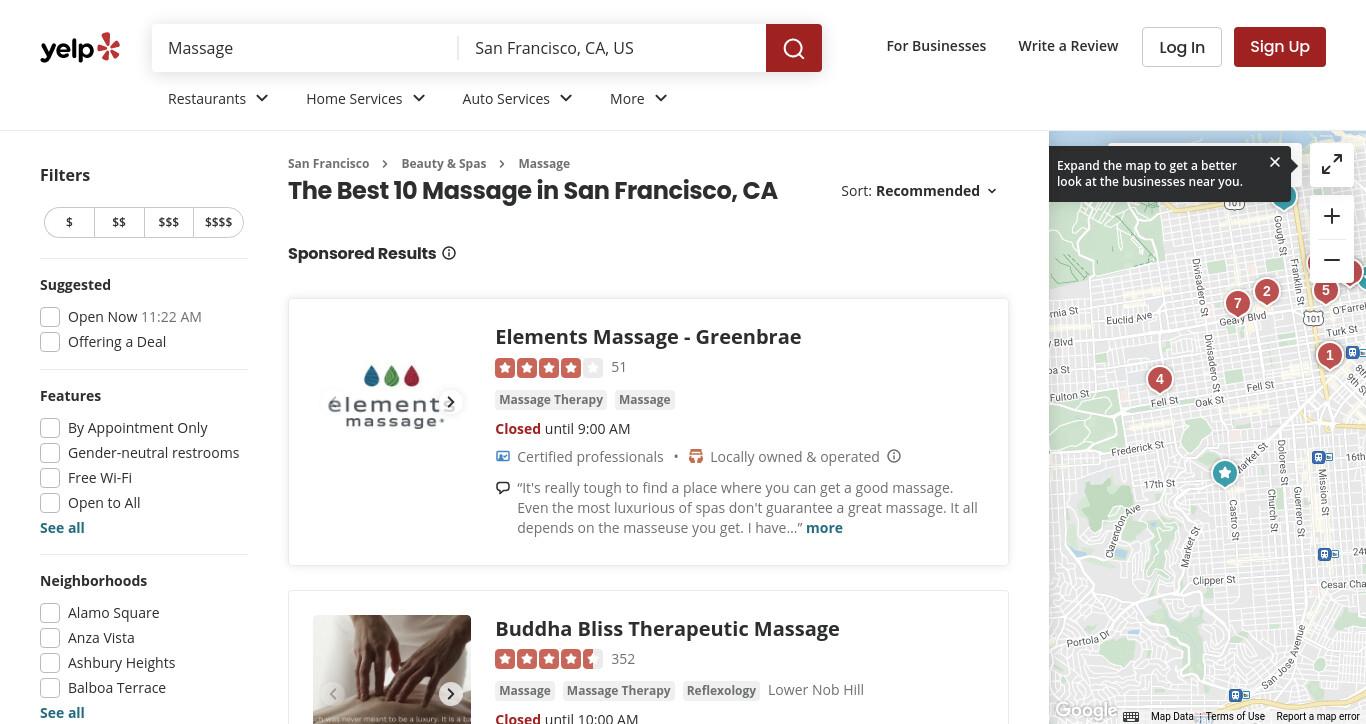Tick the Alamo Square neighborhood checkbox
This screenshot has height=724, width=1366.
point(50,613)
